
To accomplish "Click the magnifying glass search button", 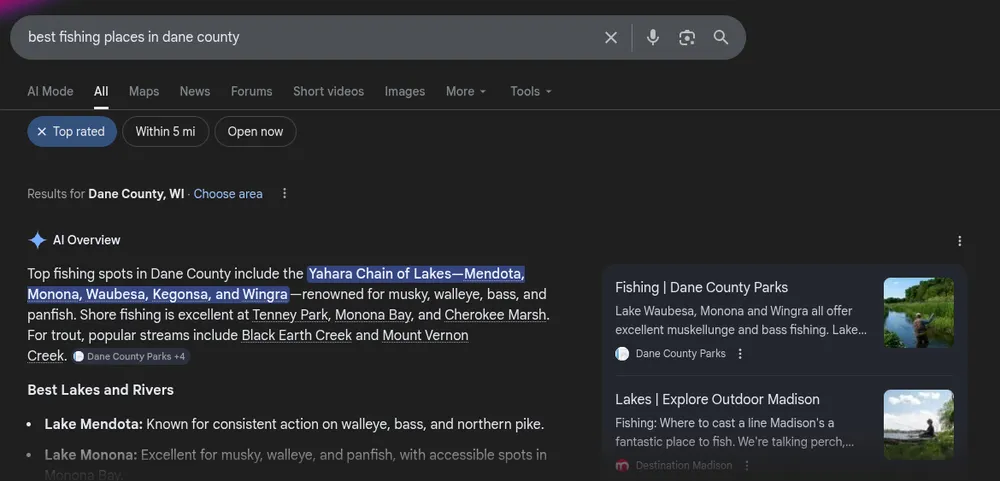I will (721, 38).
